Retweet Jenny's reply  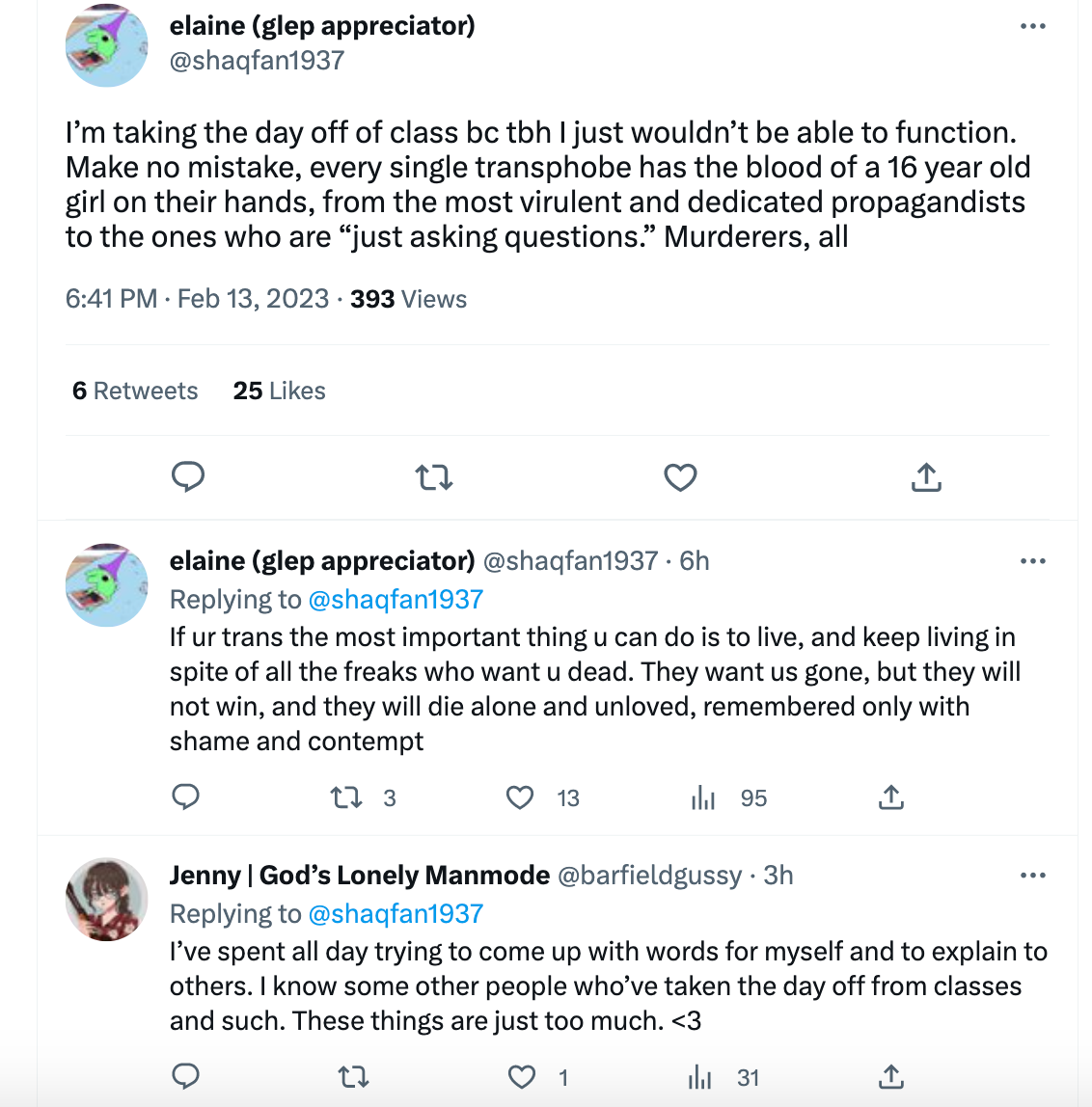(354, 1077)
